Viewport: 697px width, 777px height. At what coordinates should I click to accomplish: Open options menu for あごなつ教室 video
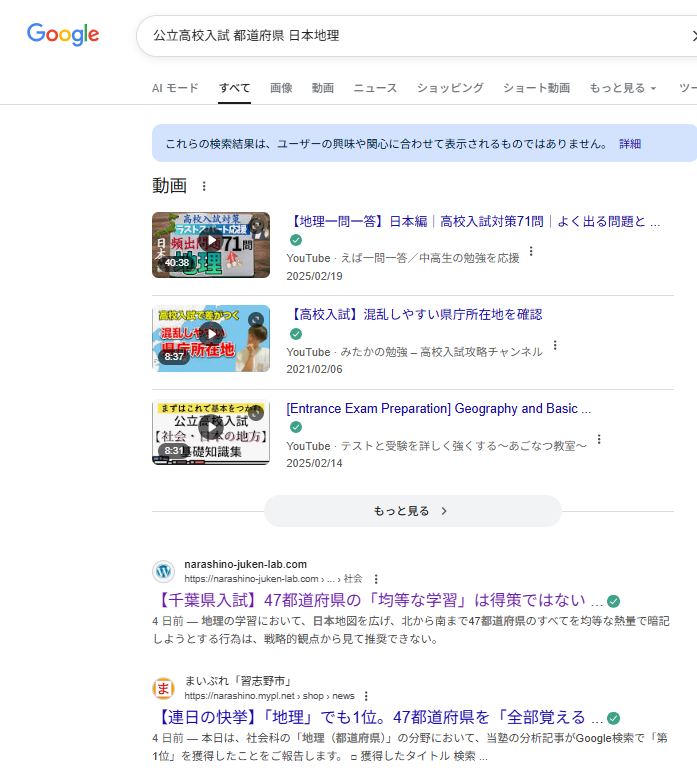coord(599,439)
